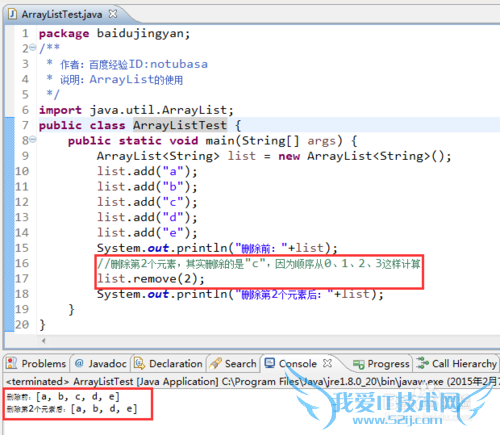Click line number 9 in the gutter

point(25,156)
